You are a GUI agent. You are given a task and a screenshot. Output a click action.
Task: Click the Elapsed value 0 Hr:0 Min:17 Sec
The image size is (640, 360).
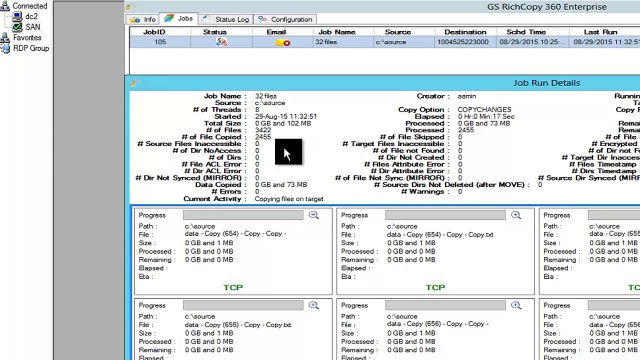pyautogui.click(x=486, y=117)
